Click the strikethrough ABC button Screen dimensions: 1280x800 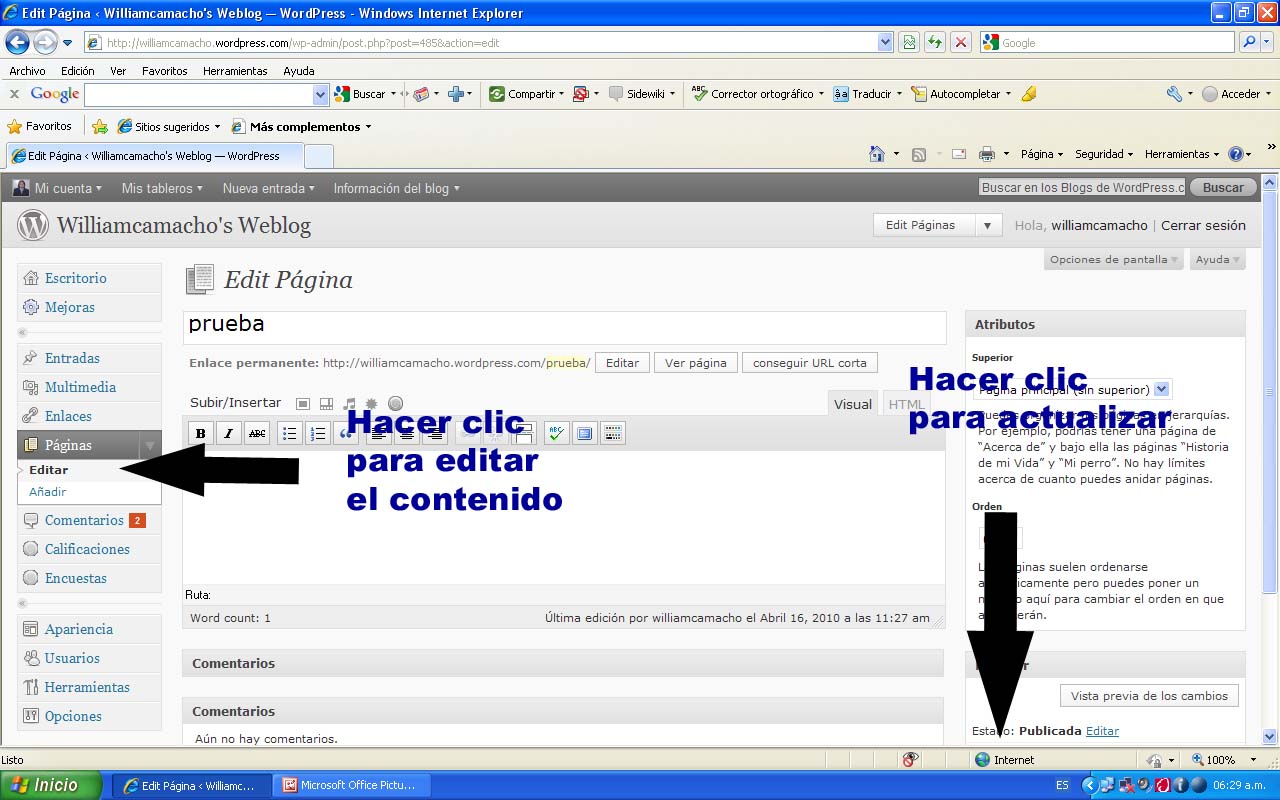click(257, 433)
